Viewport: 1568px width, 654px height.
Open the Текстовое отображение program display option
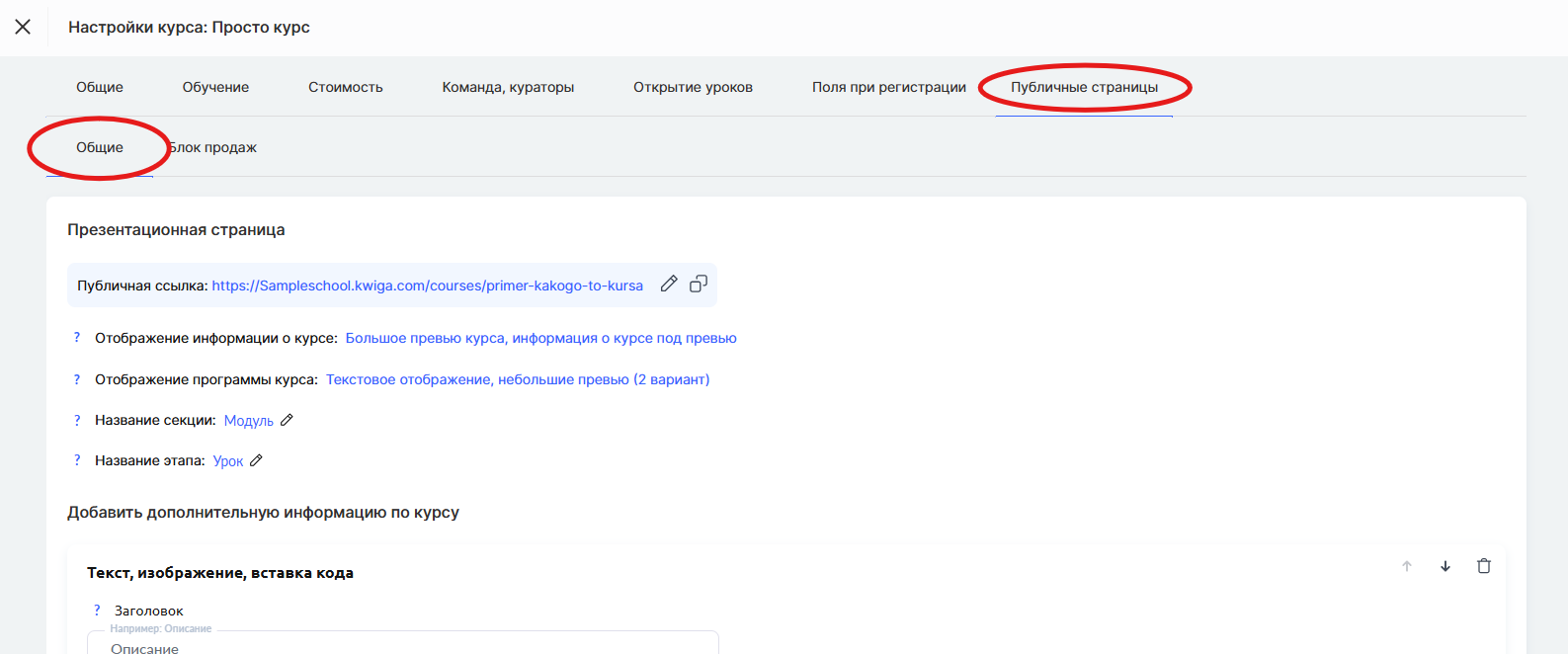coord(517,379)
